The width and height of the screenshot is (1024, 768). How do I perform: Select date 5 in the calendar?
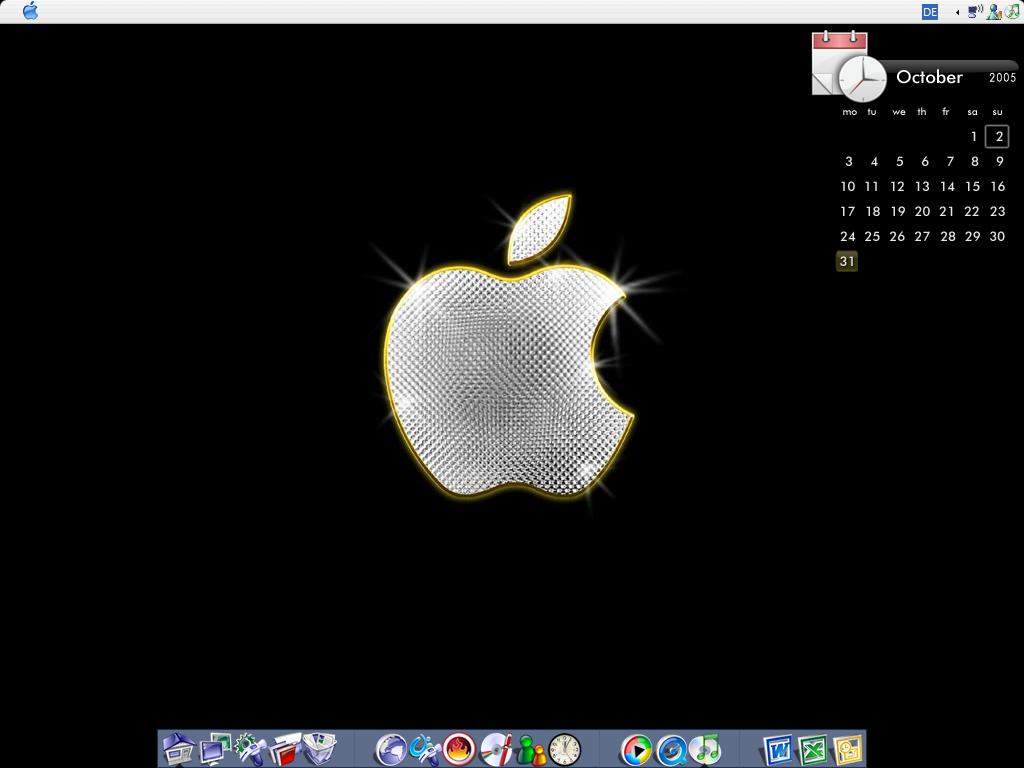(899, 161)
